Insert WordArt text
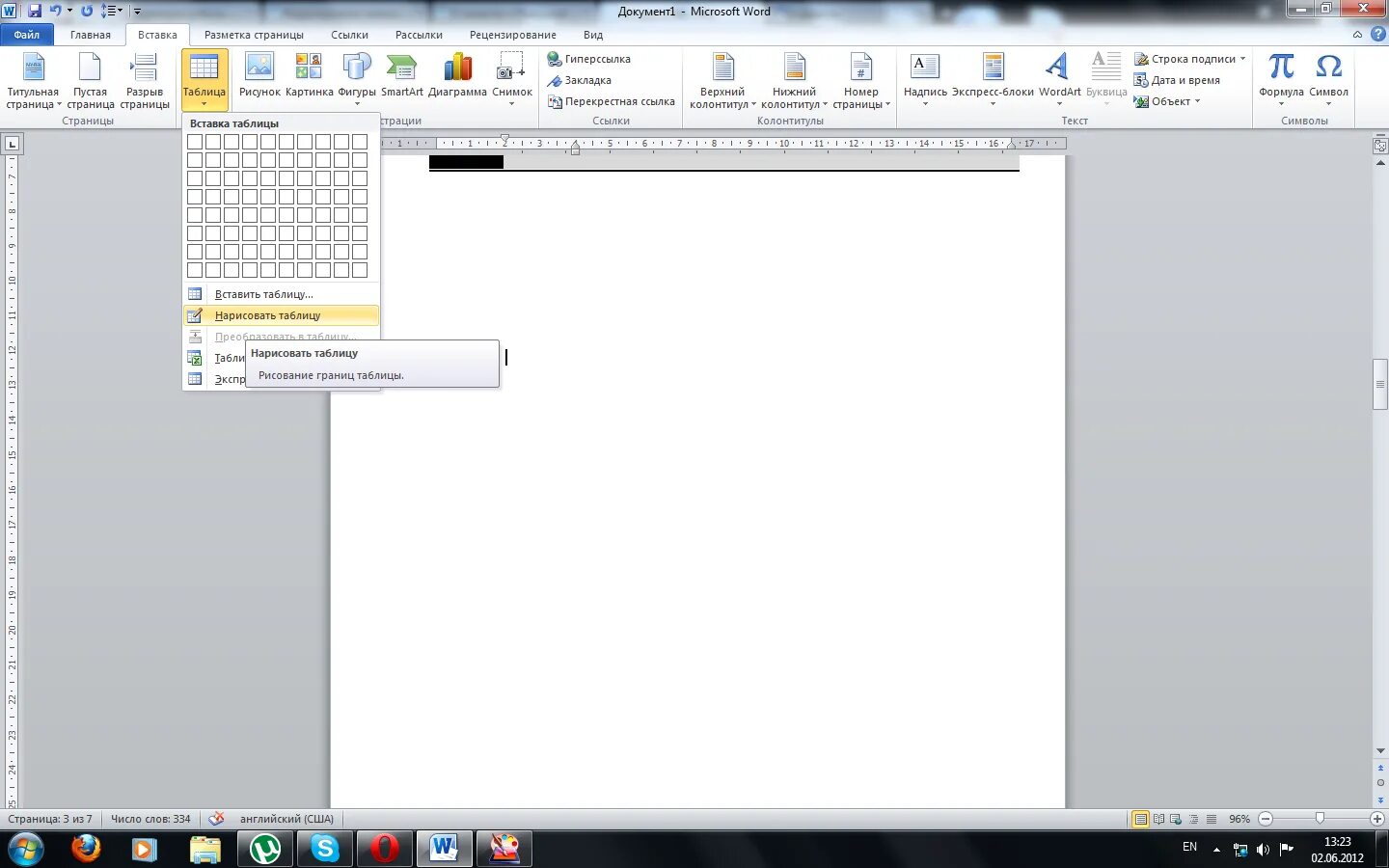 pos(1059,81)
